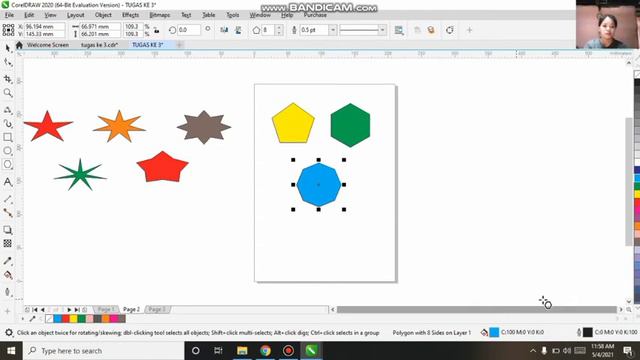
Task: Click the blue fill indicator in status bar
Action: 494,333
